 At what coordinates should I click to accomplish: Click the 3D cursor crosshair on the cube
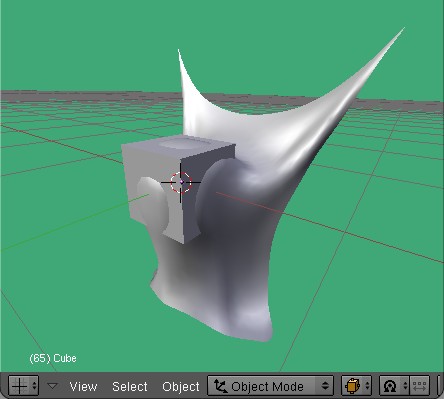(181, 182)
